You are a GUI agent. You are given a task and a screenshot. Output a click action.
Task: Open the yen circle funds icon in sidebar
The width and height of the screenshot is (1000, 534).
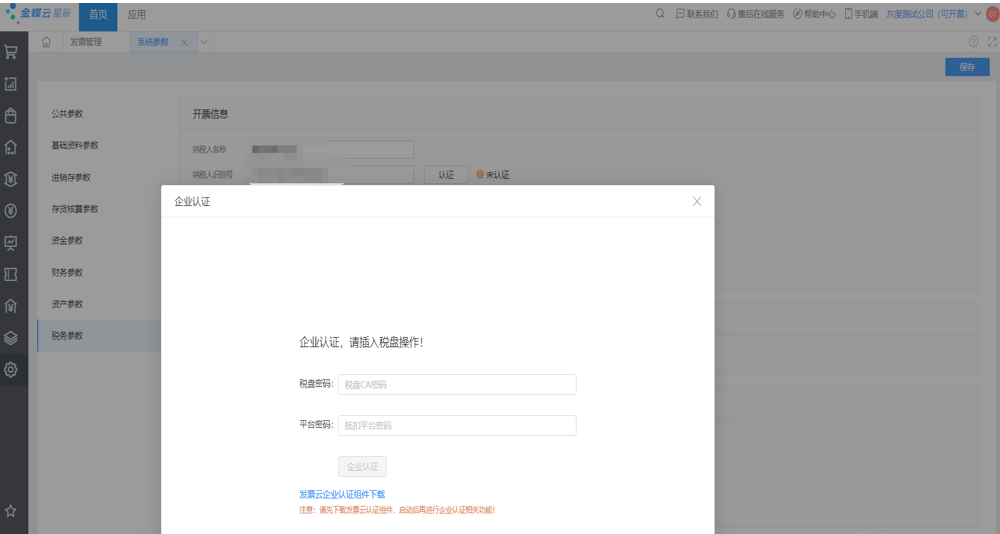tap(11, 211)
